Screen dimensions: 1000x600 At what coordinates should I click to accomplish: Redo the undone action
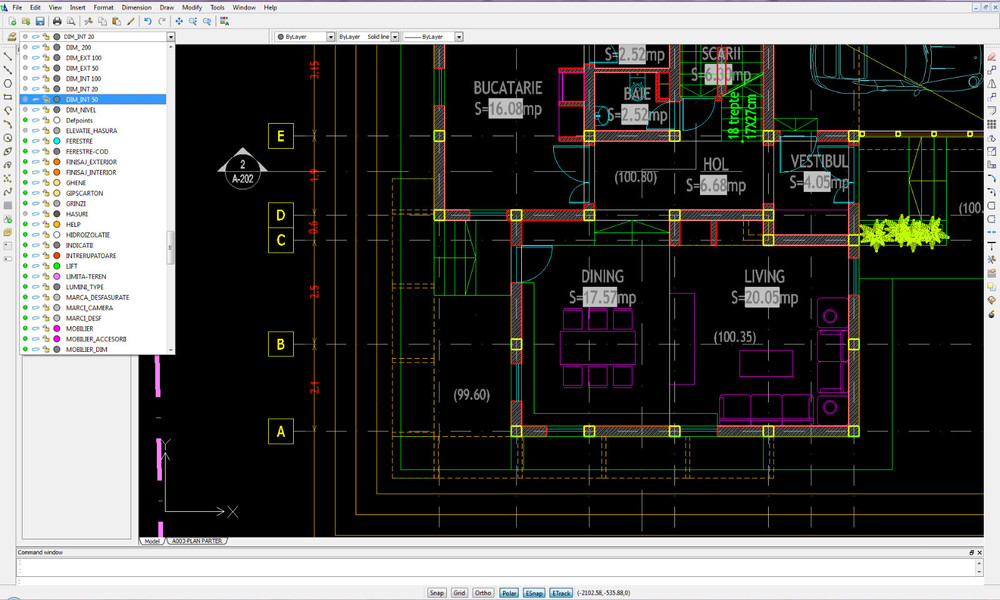point(161,21)
